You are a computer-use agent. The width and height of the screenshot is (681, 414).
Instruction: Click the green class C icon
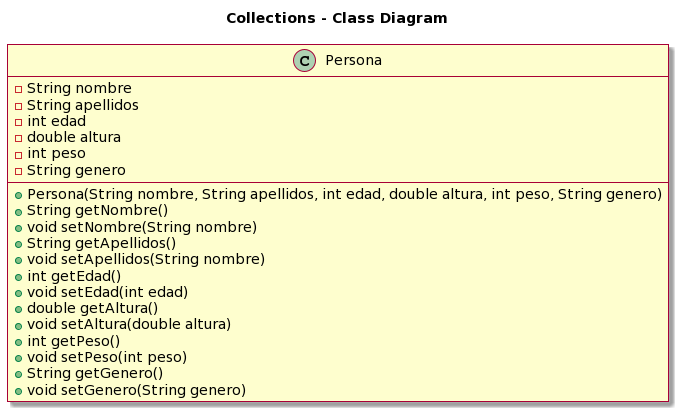[304, 61]
